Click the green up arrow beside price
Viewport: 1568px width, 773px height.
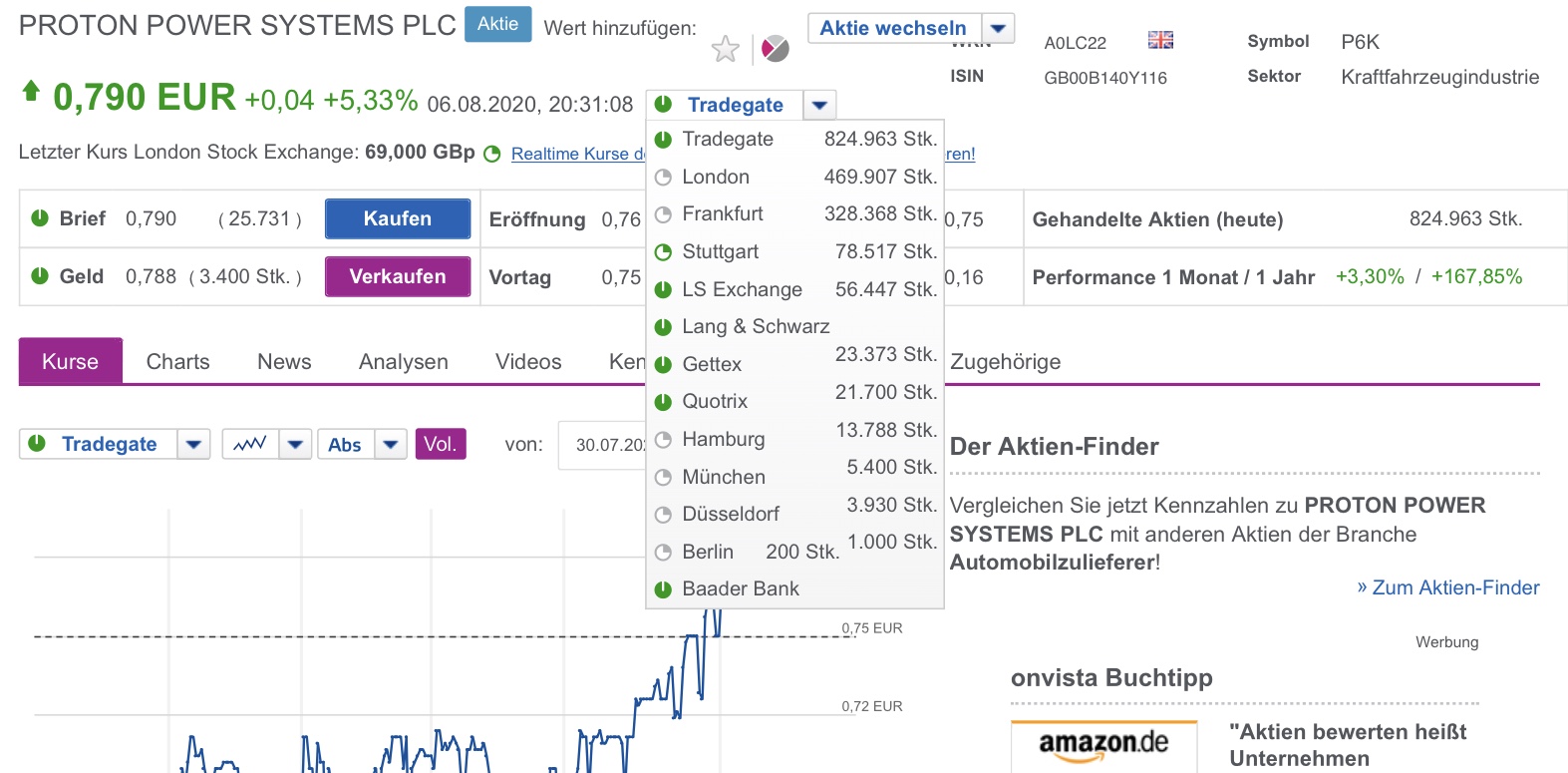31,92
